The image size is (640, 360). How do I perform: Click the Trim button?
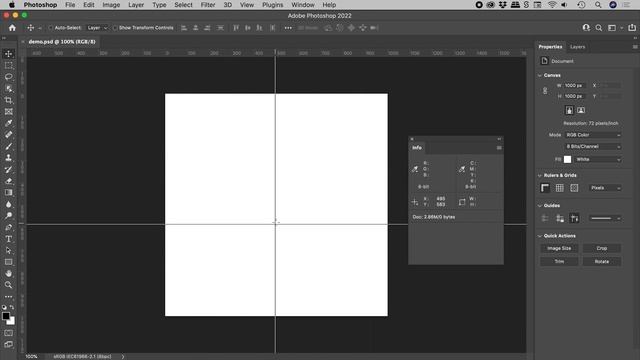[x=559, y=262]
